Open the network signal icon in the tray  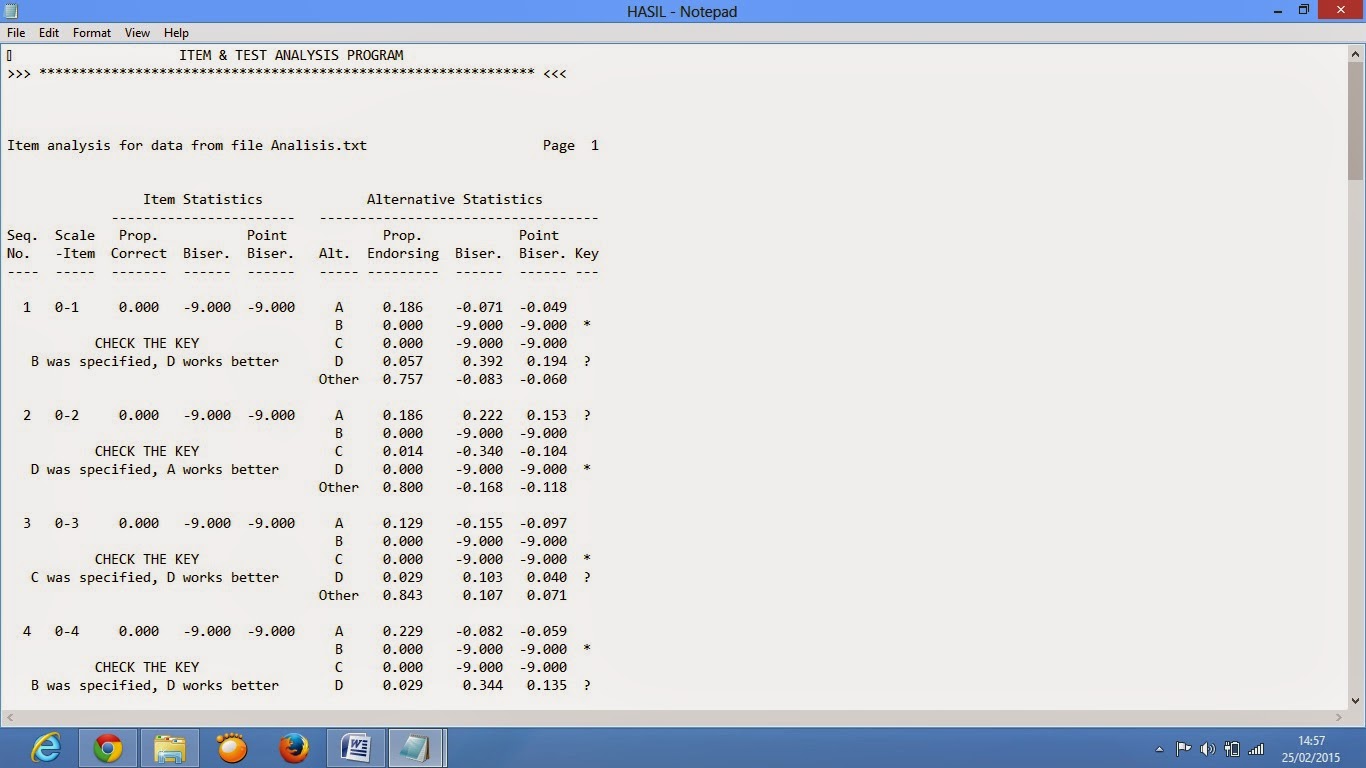(x=1257, y=749)
